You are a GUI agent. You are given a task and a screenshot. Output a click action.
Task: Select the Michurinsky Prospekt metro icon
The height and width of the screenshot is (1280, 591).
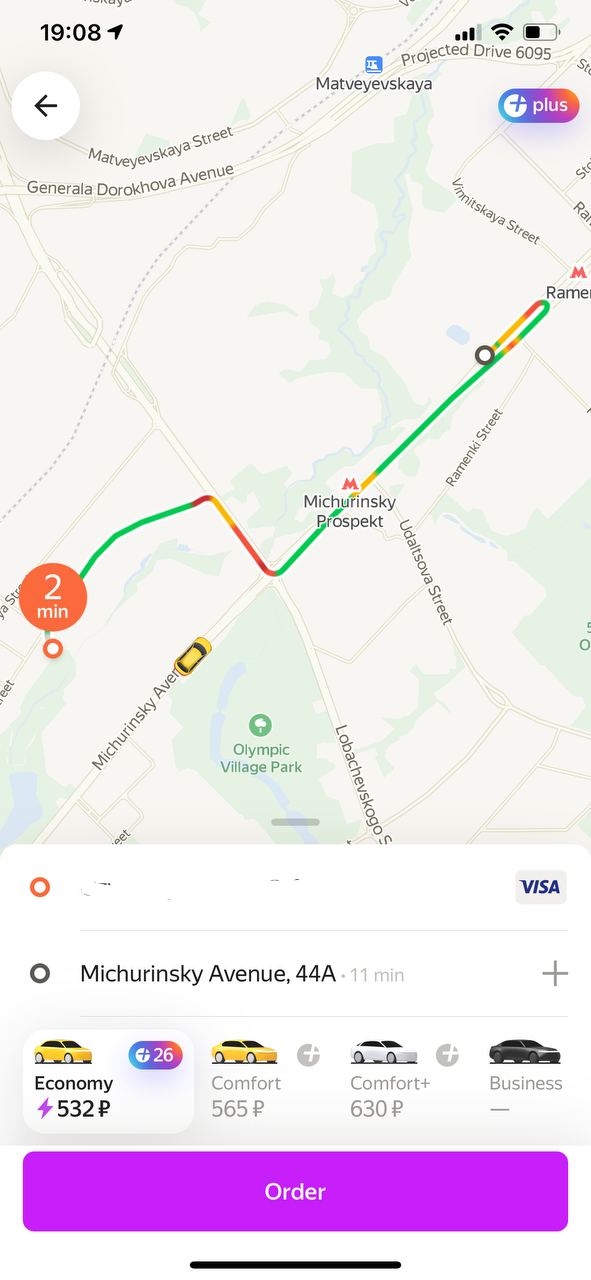click(350, 484)
